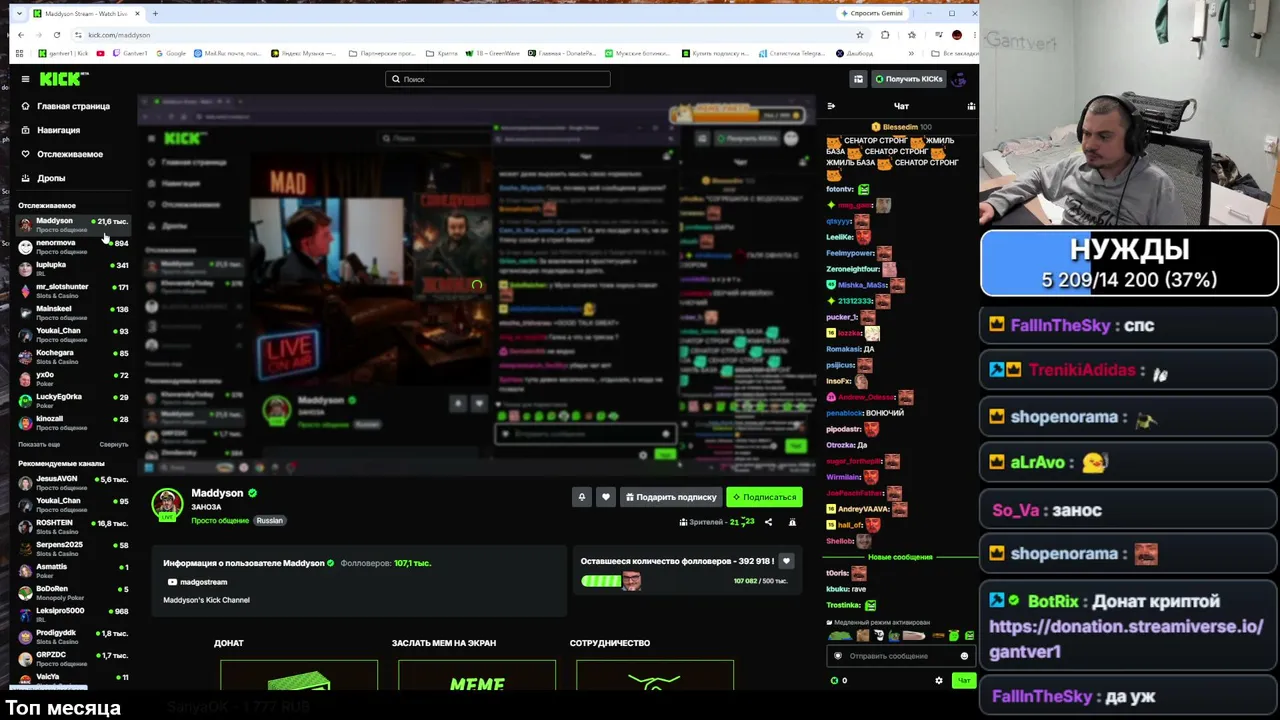
Task: Open the ДОНАТ panel image
Action: (299, 675)
